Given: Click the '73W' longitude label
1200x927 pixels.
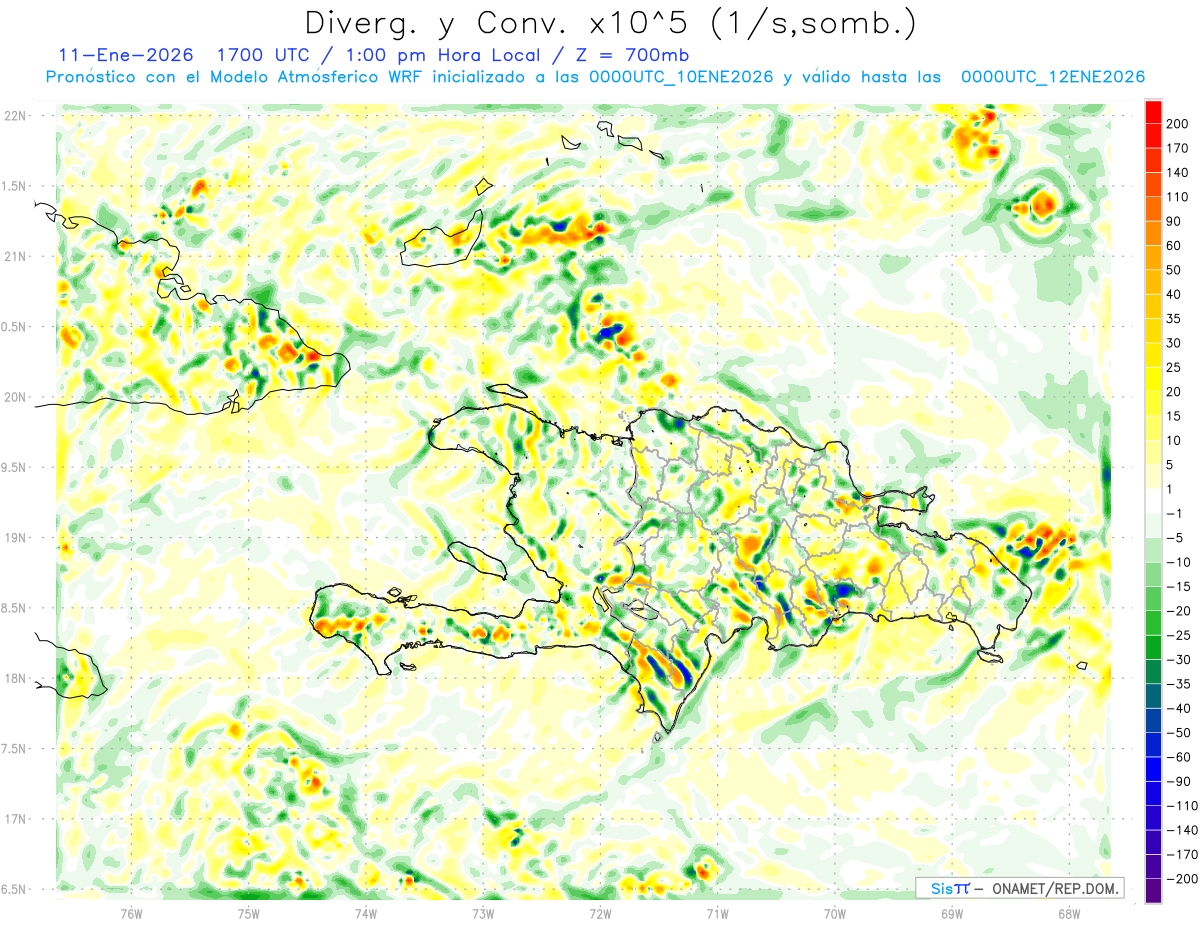Looking at the screenshot, I should [483, 912].
